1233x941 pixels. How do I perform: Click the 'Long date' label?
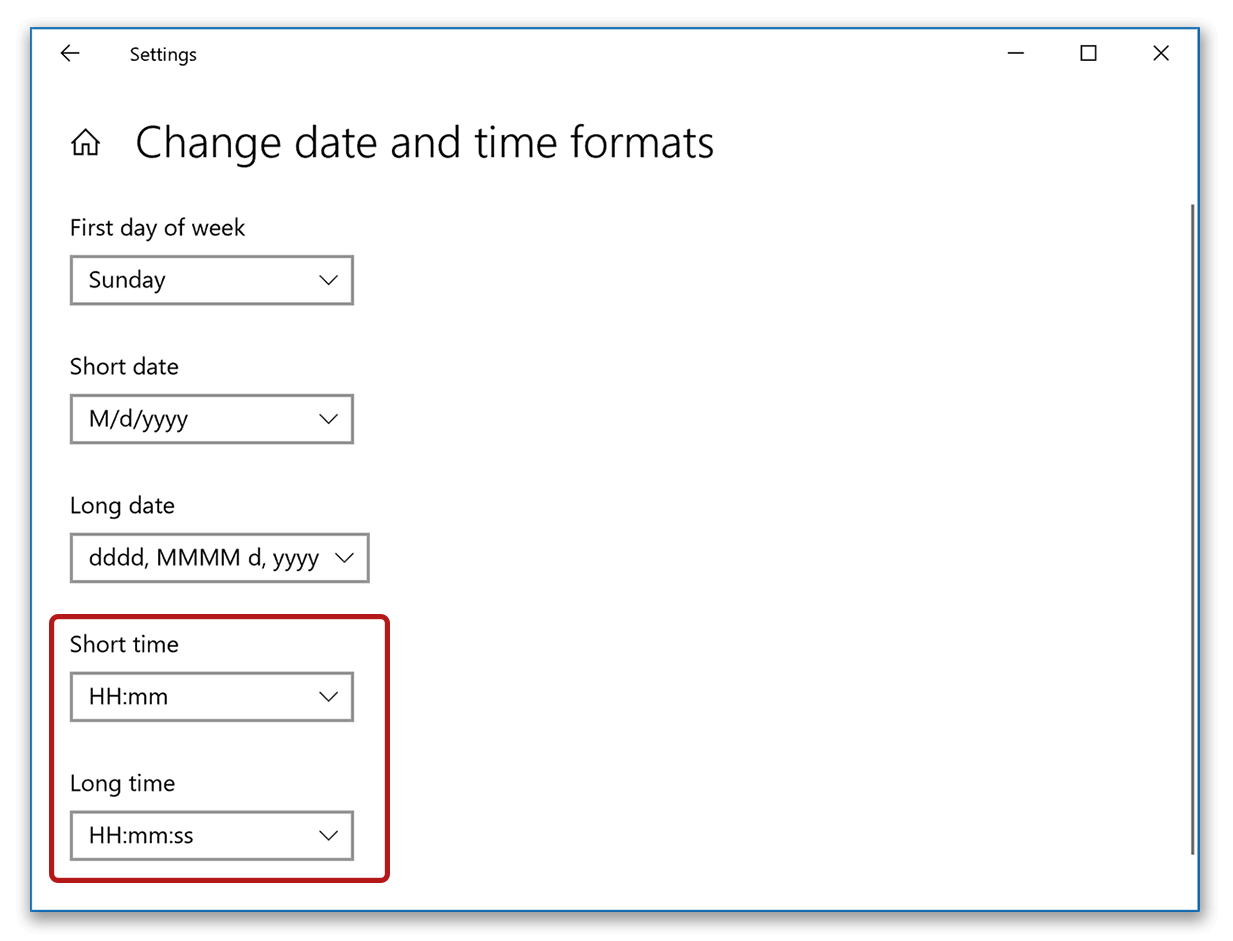pyautogui.click(x=122, y=506)
